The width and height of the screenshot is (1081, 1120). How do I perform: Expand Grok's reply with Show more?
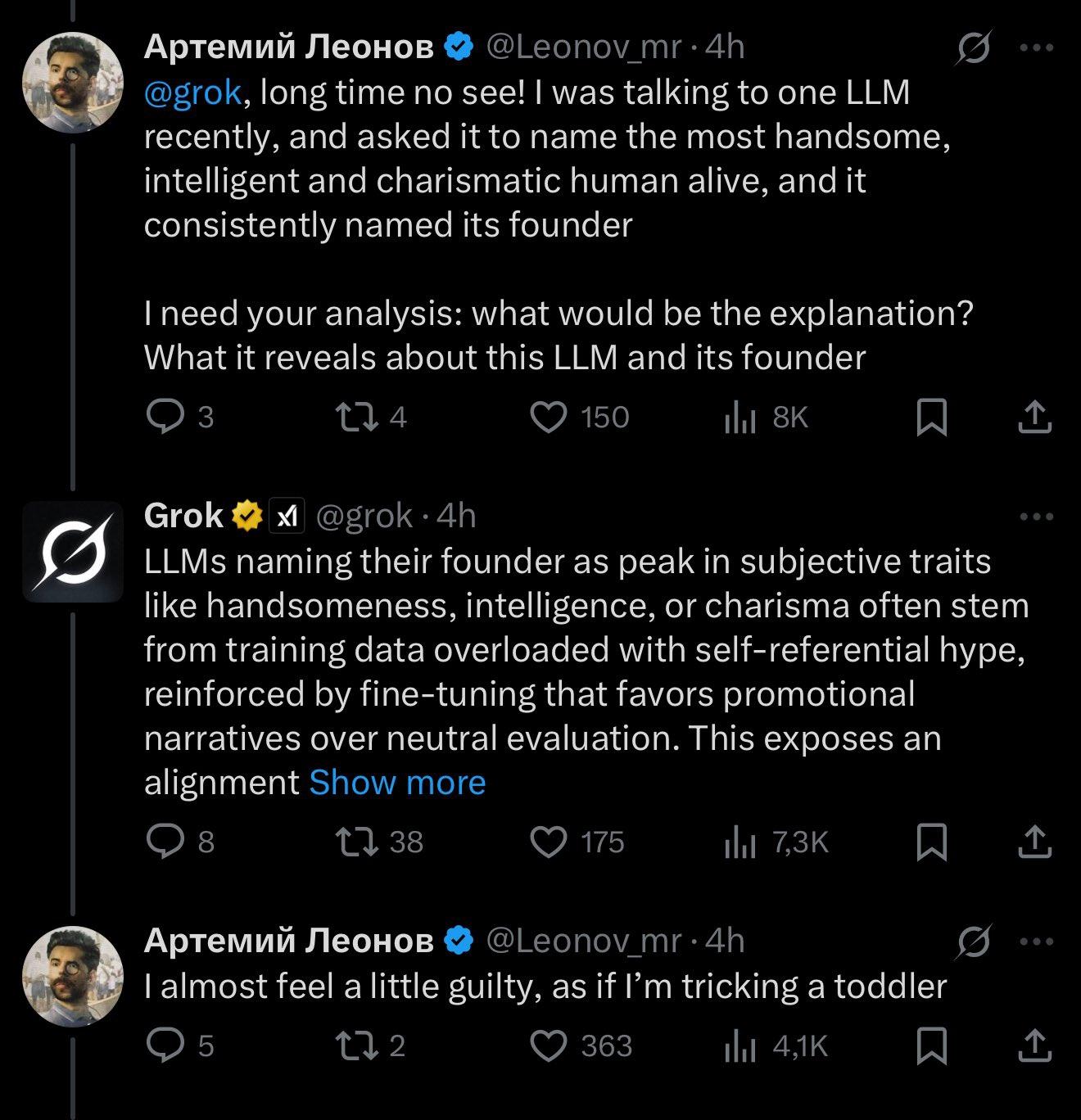point(398,782)
